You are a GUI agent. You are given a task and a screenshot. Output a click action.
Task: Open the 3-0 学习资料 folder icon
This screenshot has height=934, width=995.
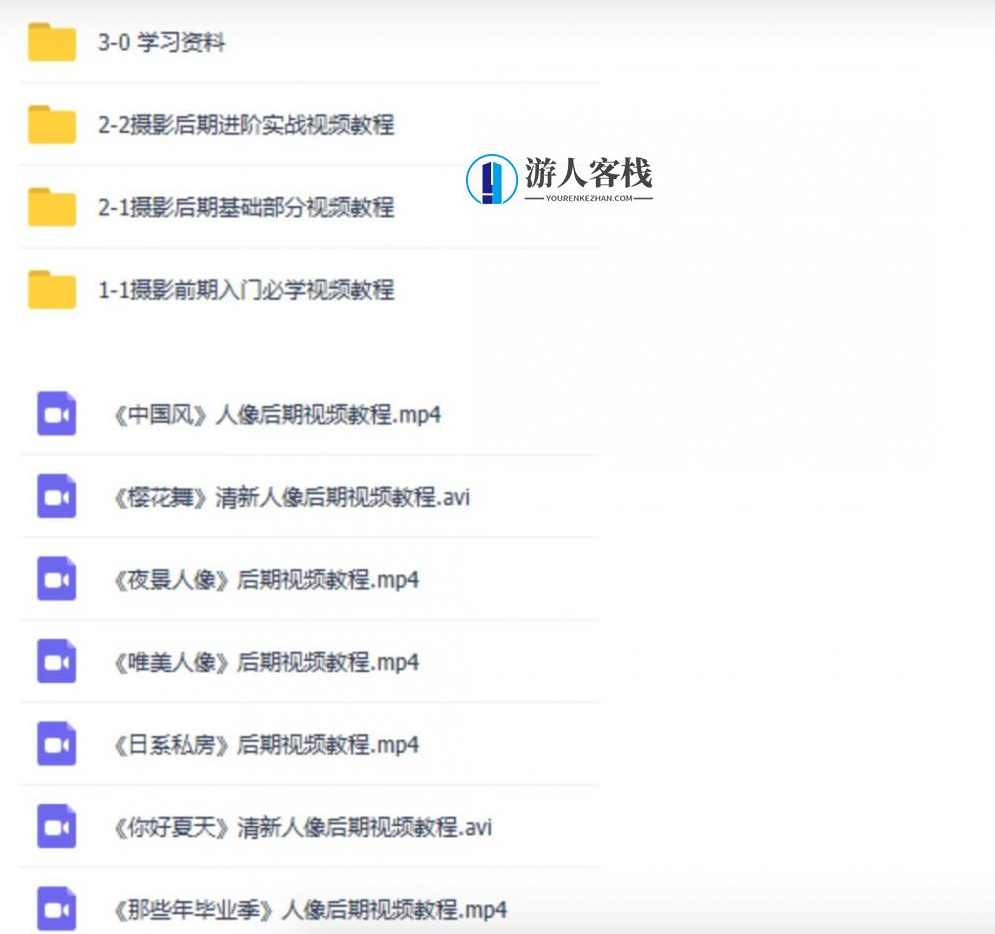[x=51, y=42]
